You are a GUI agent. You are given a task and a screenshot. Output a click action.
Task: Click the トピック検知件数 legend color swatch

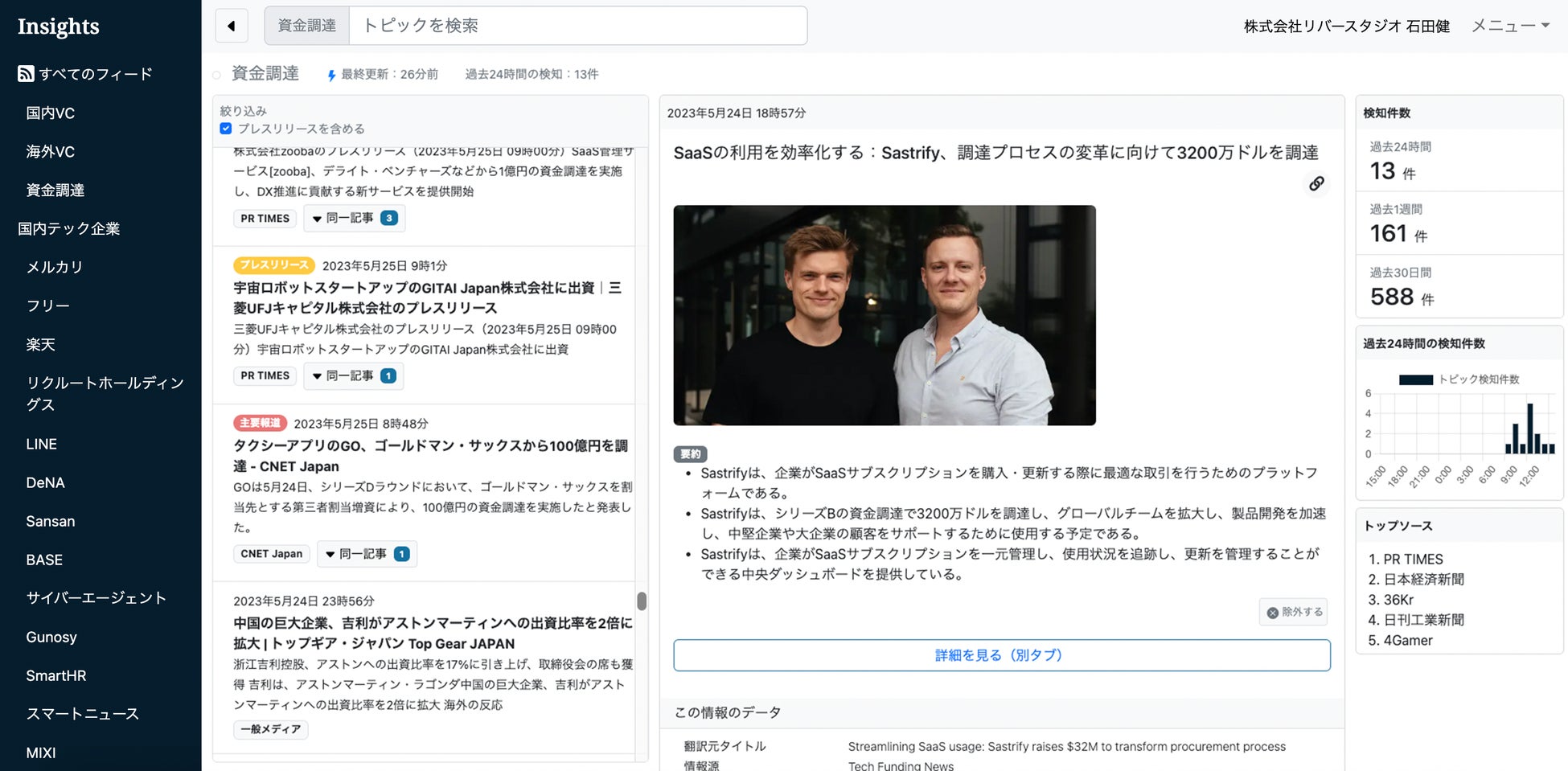point(1416,380)
